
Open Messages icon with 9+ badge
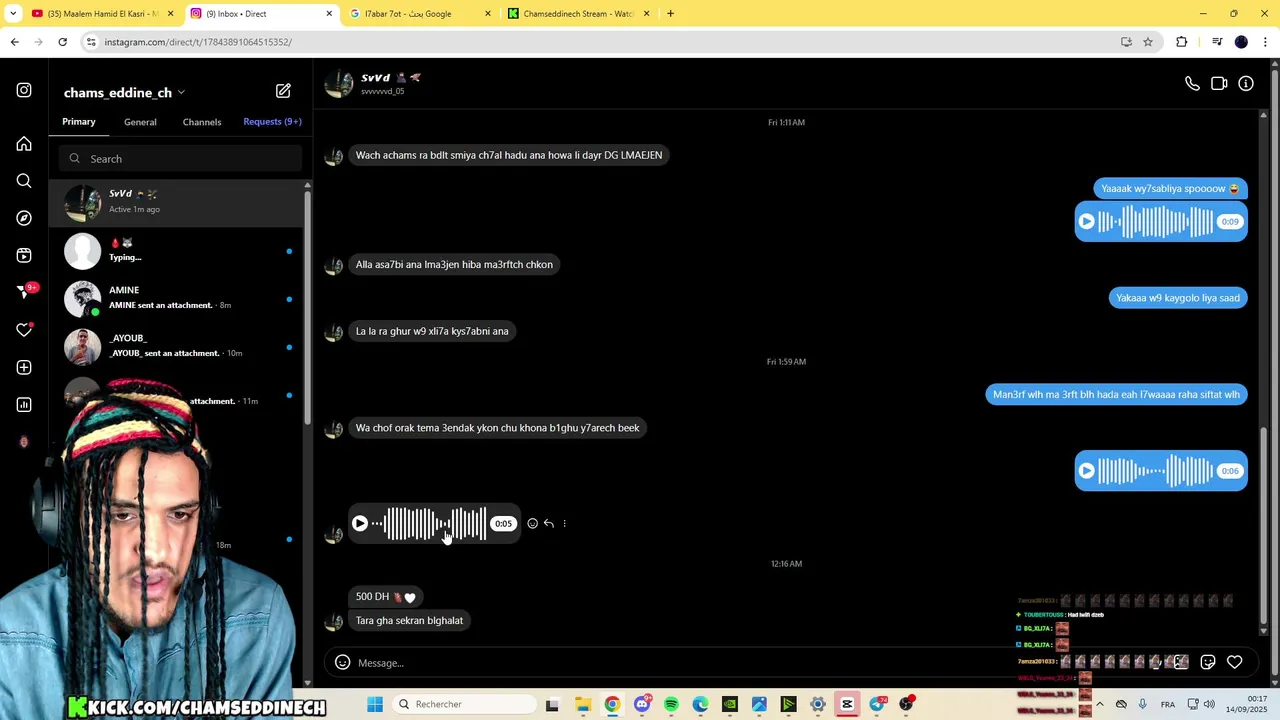click(x=25, y=292)
